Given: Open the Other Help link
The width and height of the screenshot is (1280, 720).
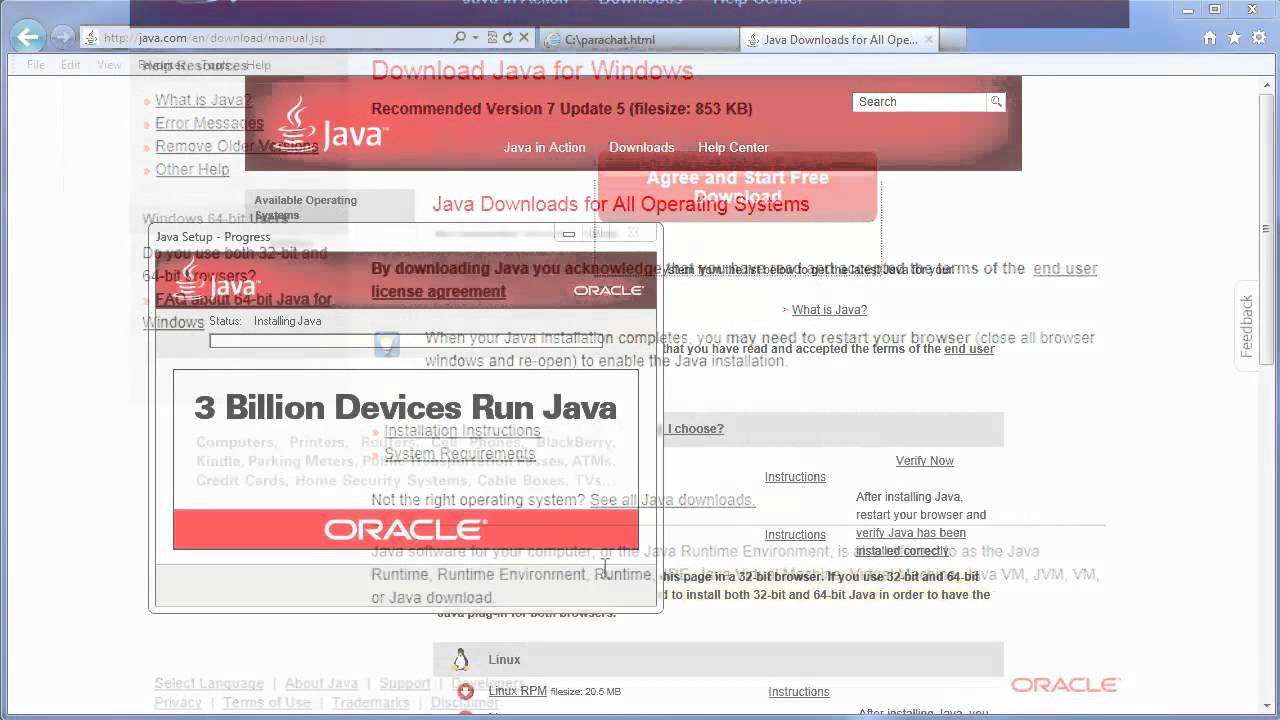Looking at the screenshot, I should click(x=192, y=169).
